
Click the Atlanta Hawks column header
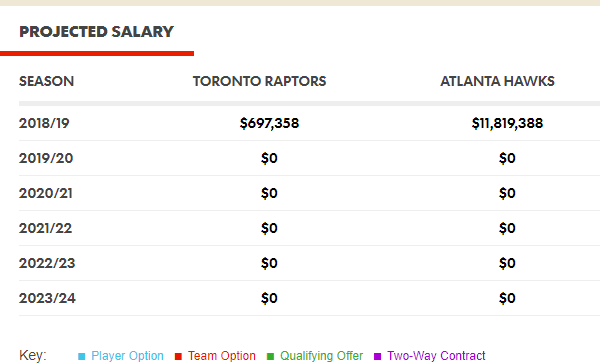click(x=497, y=81)
